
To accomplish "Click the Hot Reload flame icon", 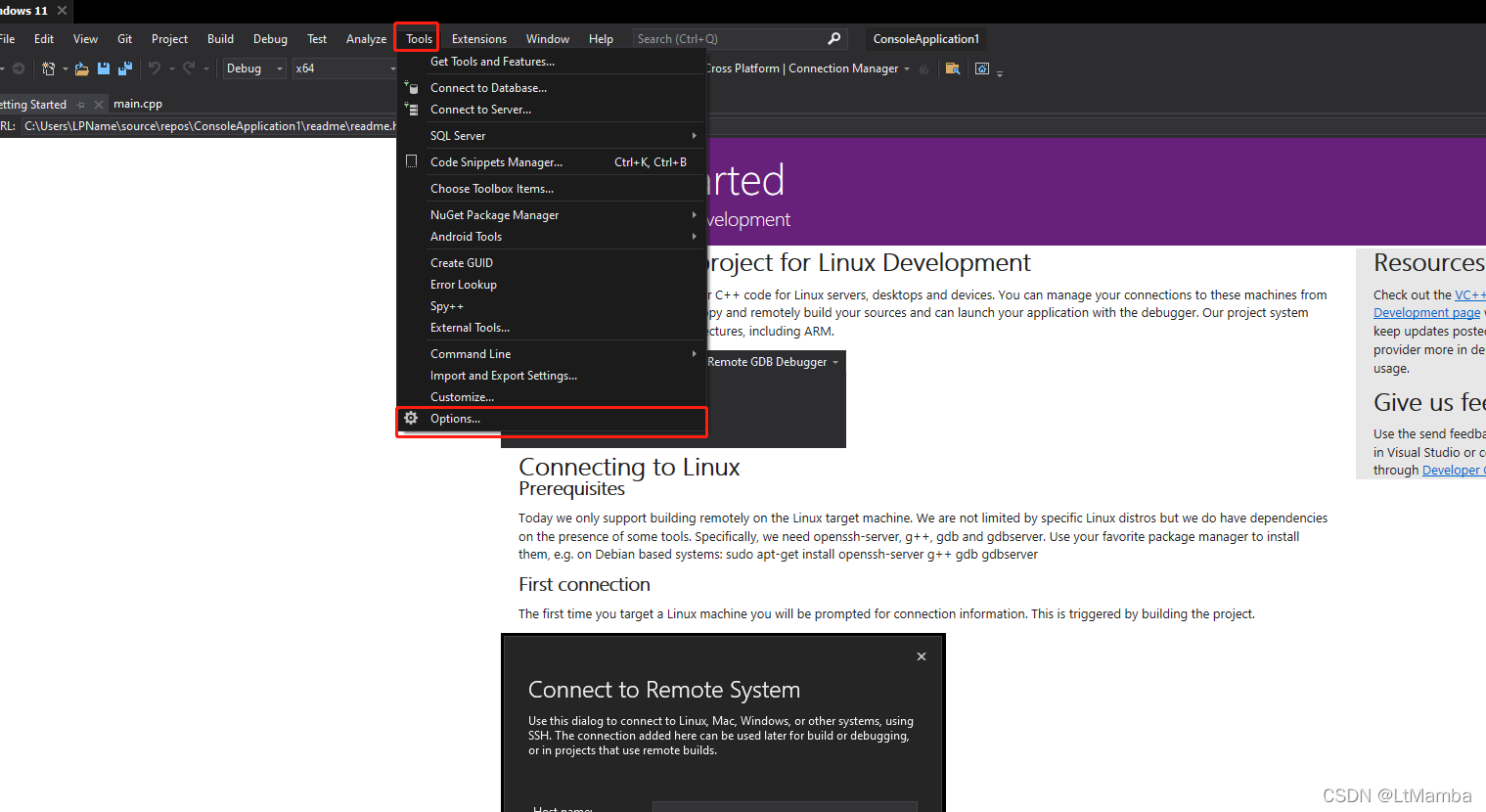I will [x=923, y=68].
